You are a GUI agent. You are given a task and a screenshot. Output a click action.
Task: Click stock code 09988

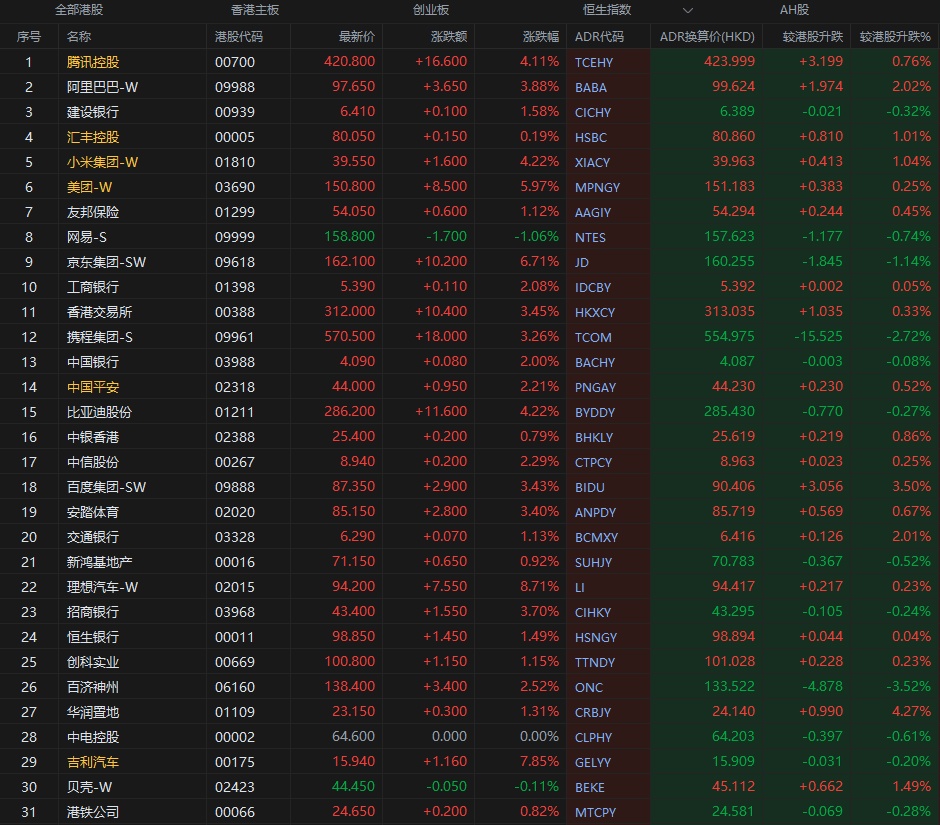235,87
